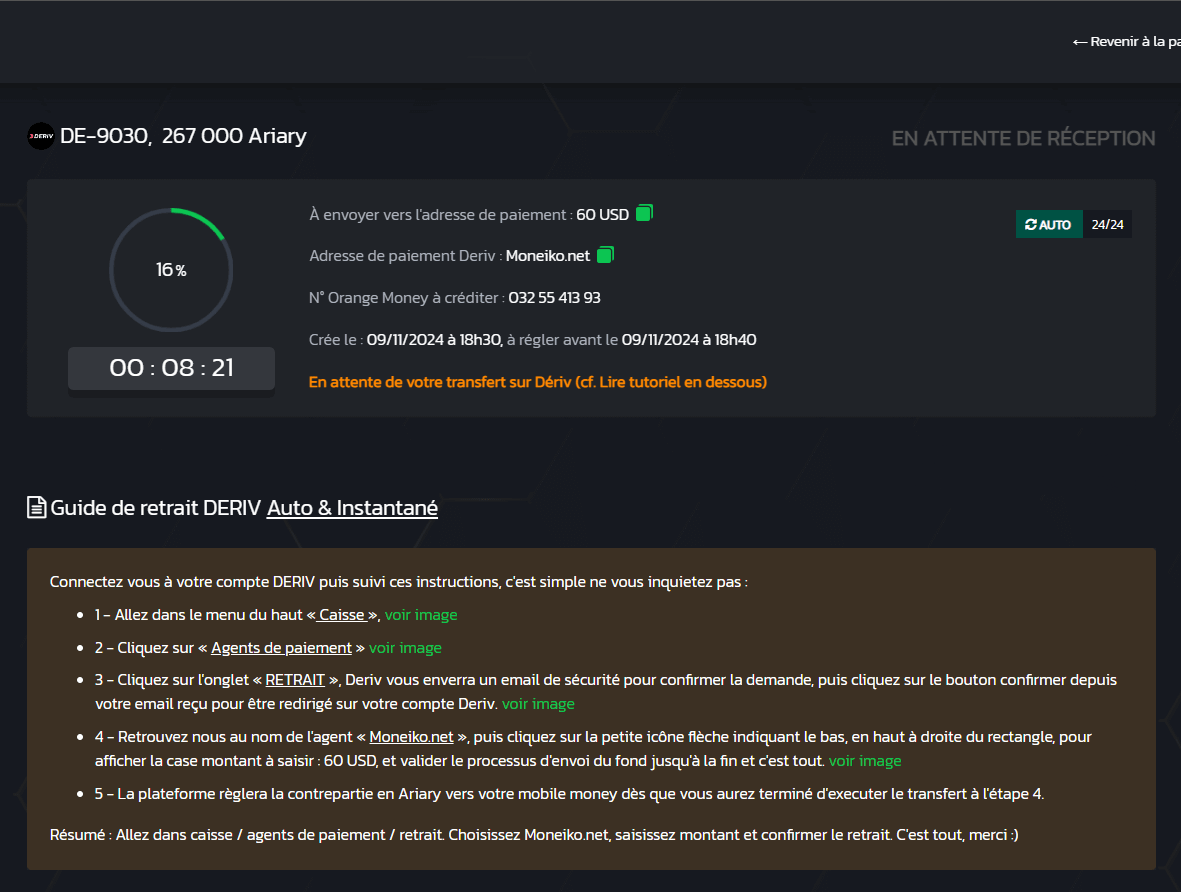Image resolution: width=1181 pixels, height=892 pixels.
Task: Click the Agents de paiement link
Action: [281, 648]
